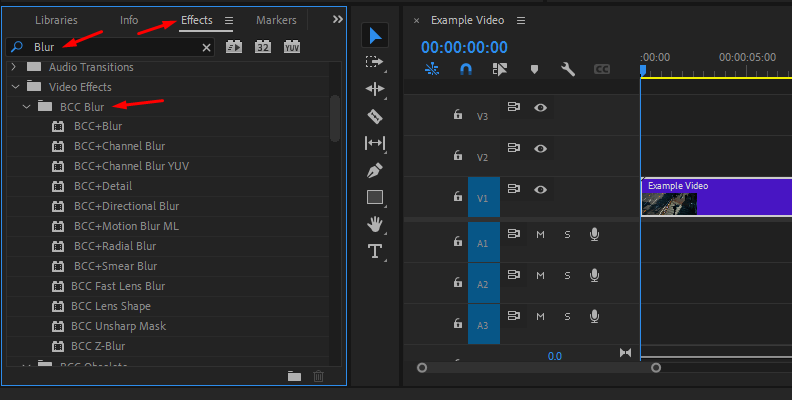792x400 pixels.
Task: Enable voice-over record on A3
Action: [595, 316]
